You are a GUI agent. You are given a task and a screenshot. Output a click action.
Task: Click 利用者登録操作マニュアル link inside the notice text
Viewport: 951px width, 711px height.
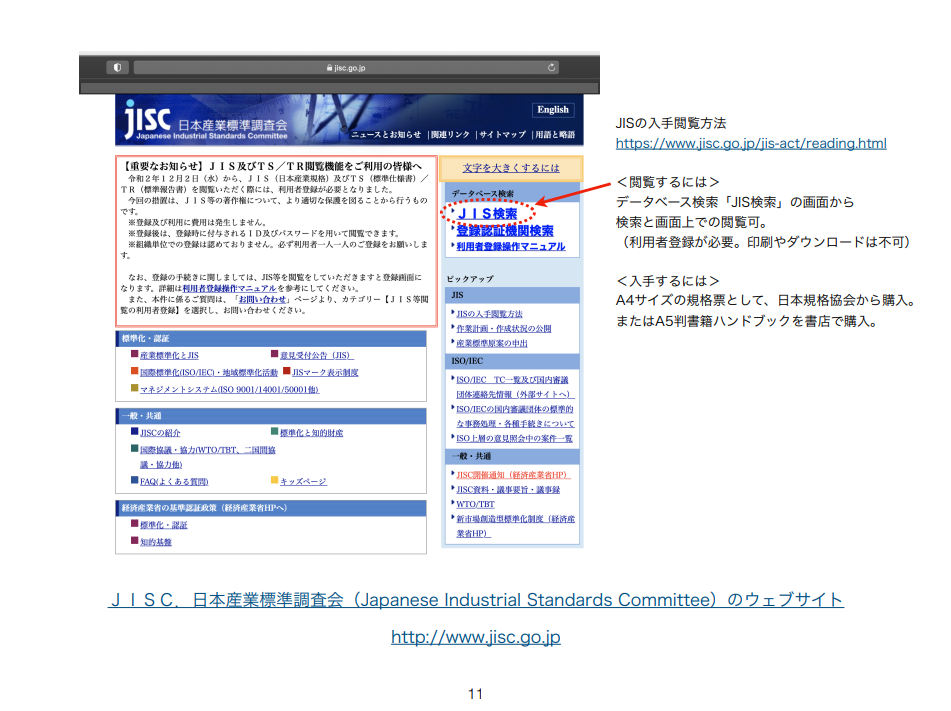tap(229, 288)
